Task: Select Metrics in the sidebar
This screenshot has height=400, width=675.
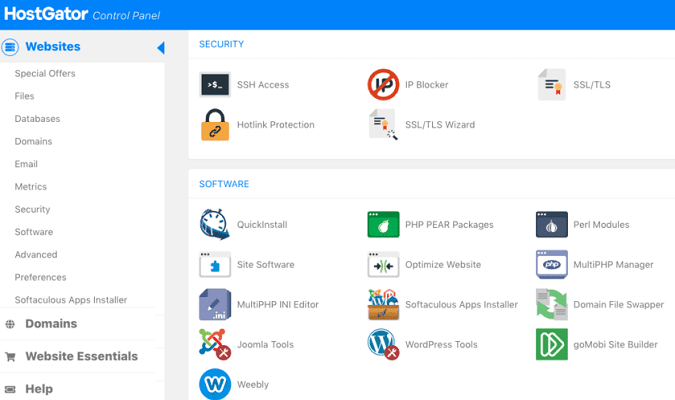Action: coord(31,187)
